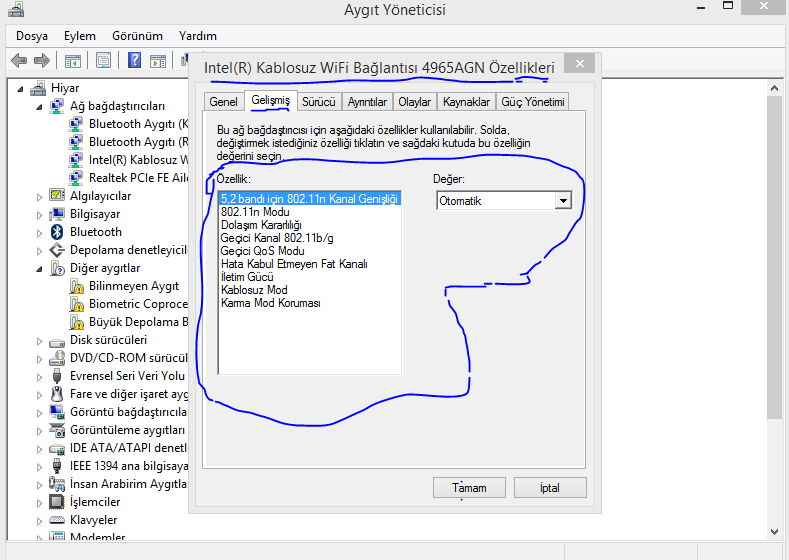Click the action pane toolbar icon
The height and width of the screenshot is (560, 789).
tap(158, 61)
